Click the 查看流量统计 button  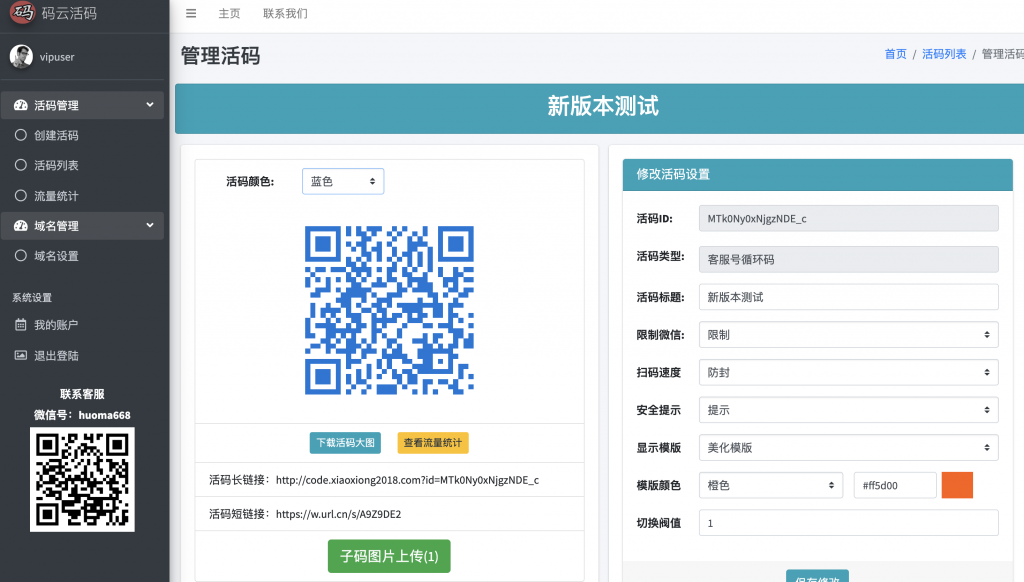[x=433, y=443]
